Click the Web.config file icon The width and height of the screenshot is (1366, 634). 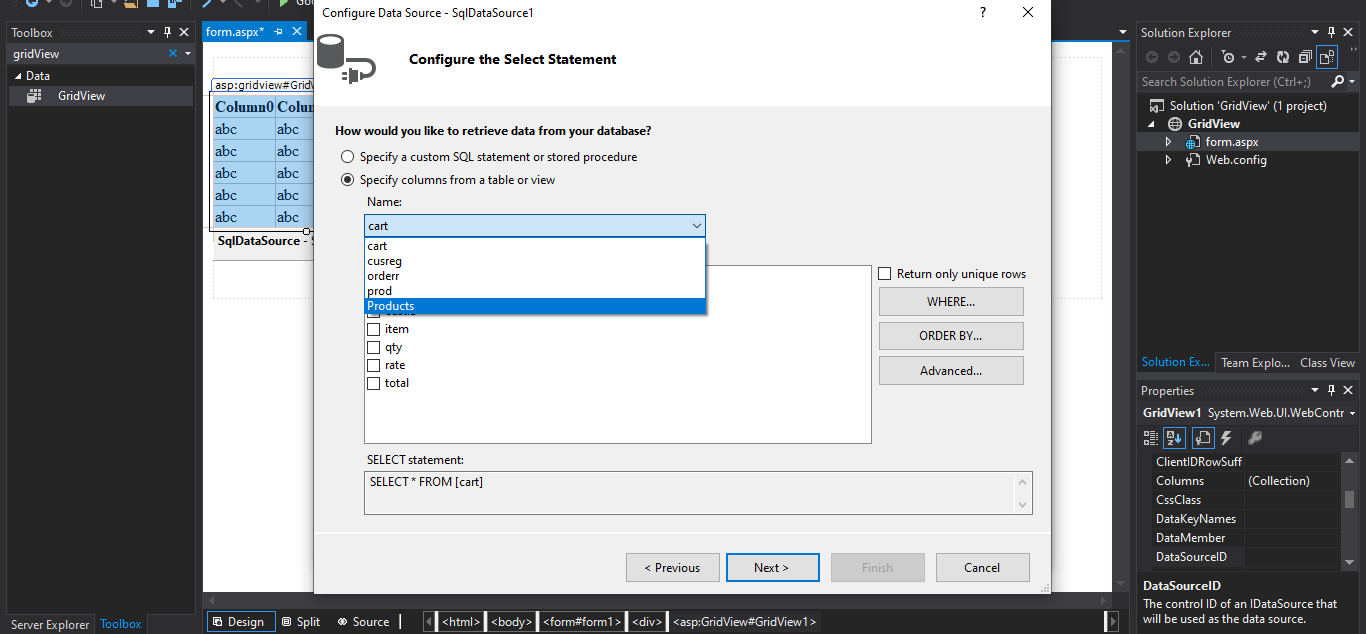(1193, 160)
